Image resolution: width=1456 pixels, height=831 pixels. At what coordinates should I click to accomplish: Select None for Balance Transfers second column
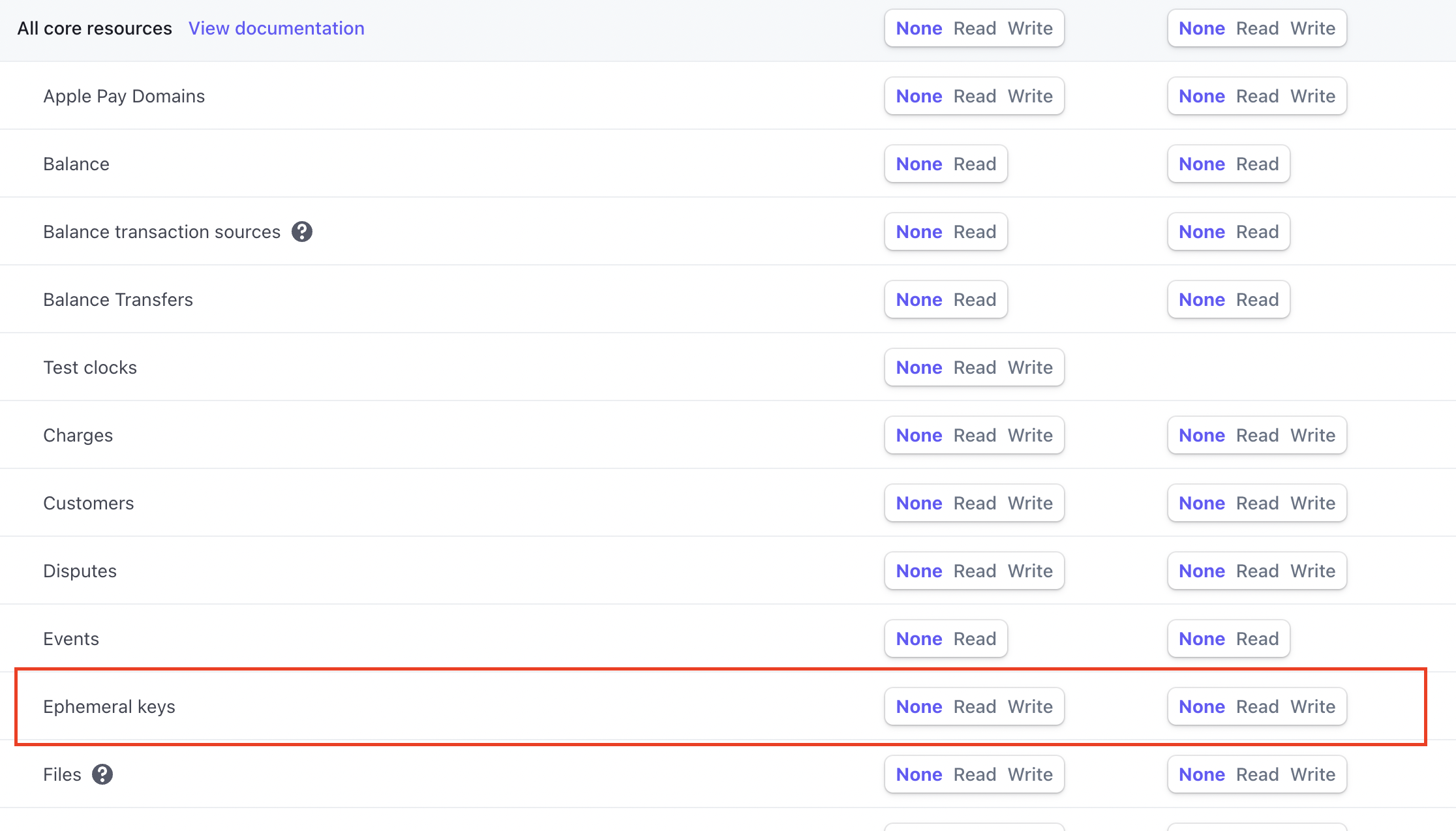click(1202, 299)
